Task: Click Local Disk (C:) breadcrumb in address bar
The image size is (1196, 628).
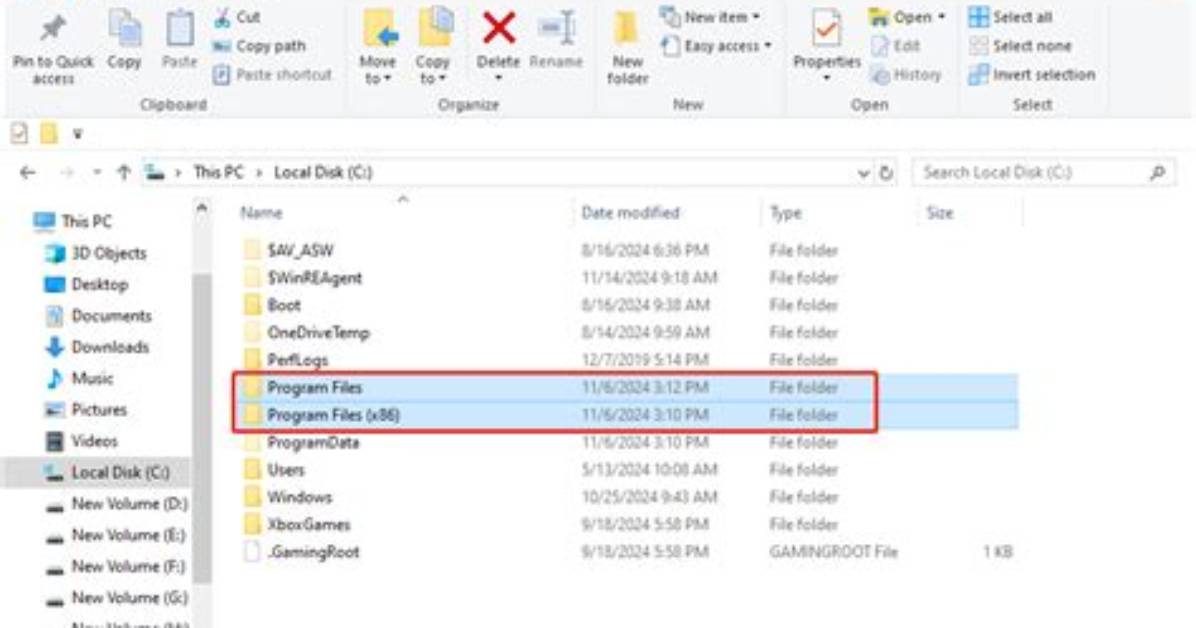Action: click(x=323, y=172)
